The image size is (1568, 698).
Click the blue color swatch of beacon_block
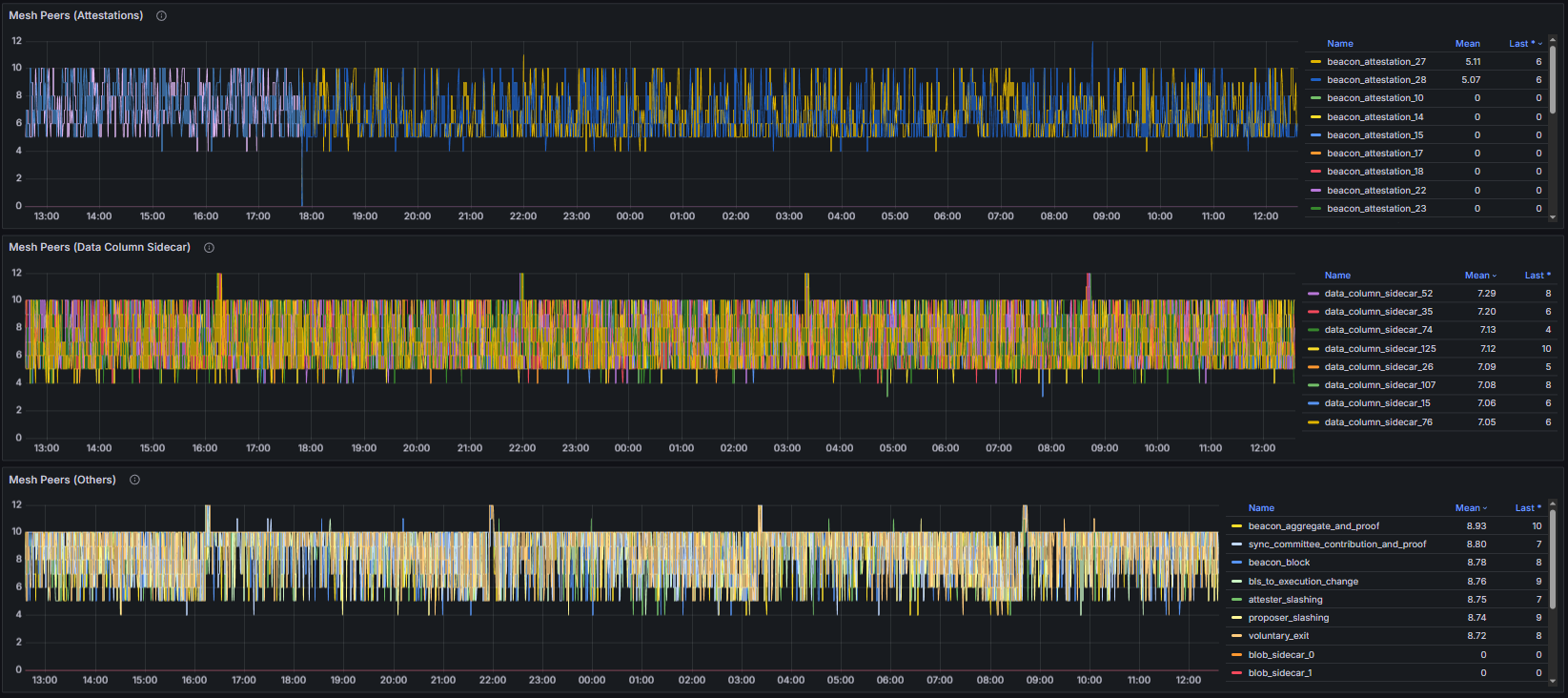[x=1236, y=563]
